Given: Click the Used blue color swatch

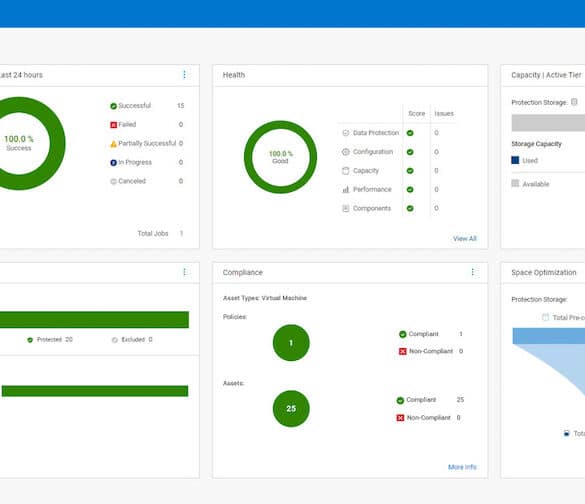Looking at the screenshot, I should coord(515,160).
